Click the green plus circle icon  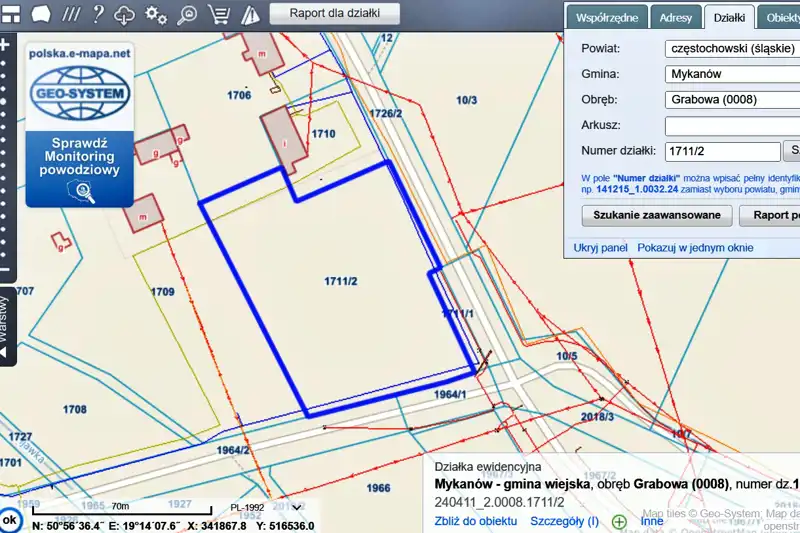pos(619,521)
